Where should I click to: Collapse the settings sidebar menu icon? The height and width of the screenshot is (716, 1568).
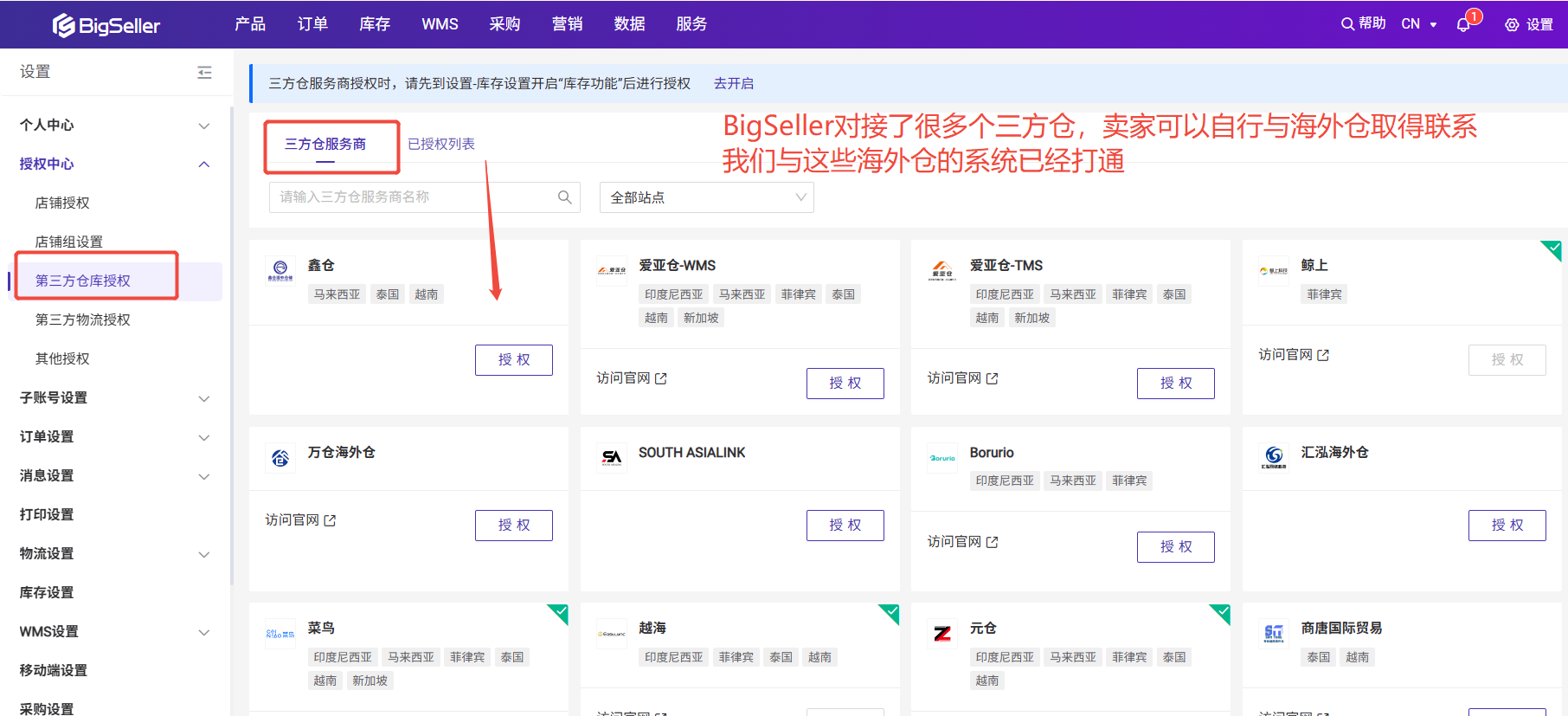204,72
